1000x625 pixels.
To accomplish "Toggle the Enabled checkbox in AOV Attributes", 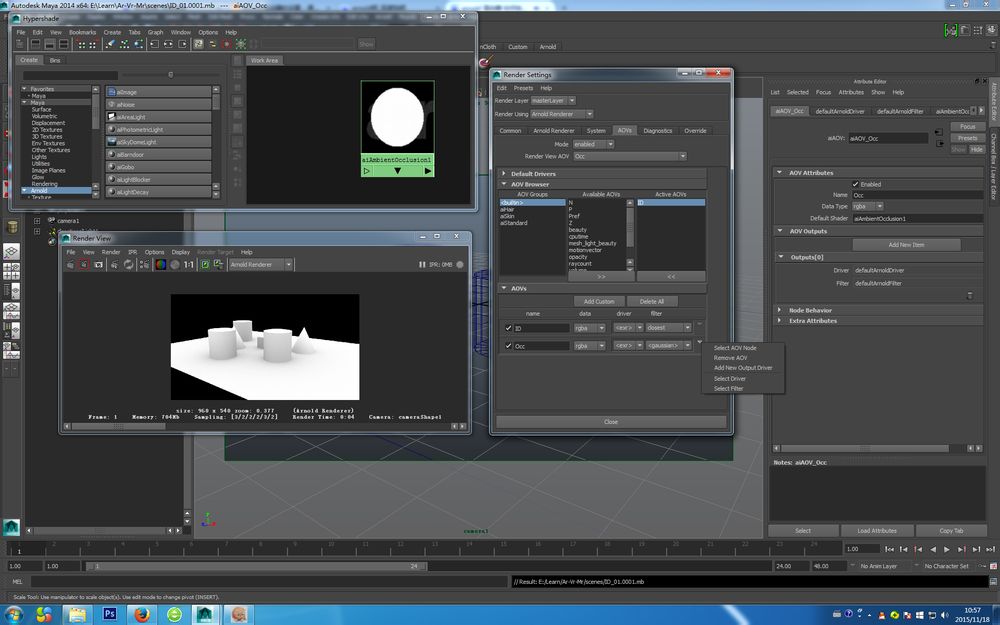I will pos(855,184).
